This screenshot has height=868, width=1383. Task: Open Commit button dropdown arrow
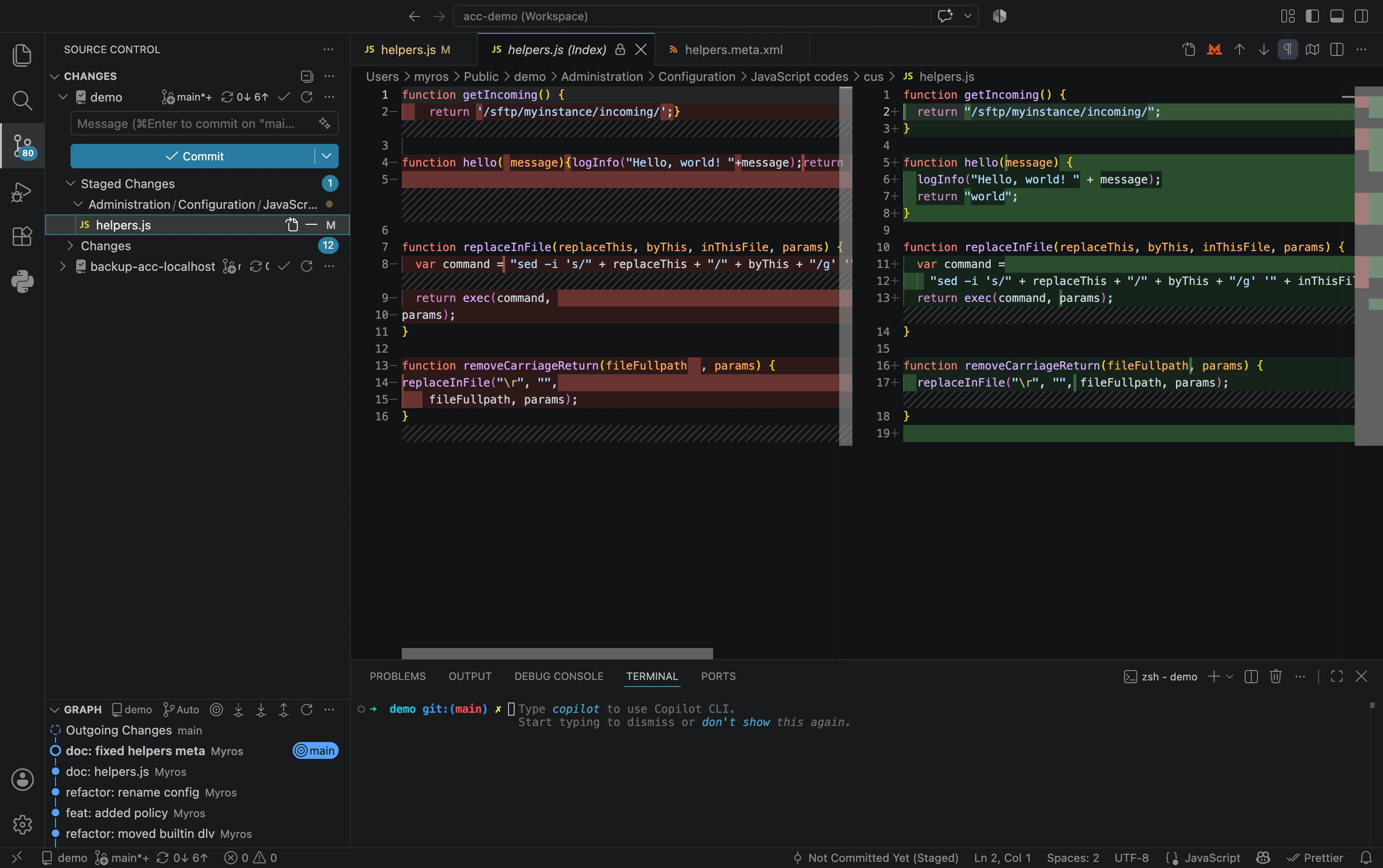(326, 156)
